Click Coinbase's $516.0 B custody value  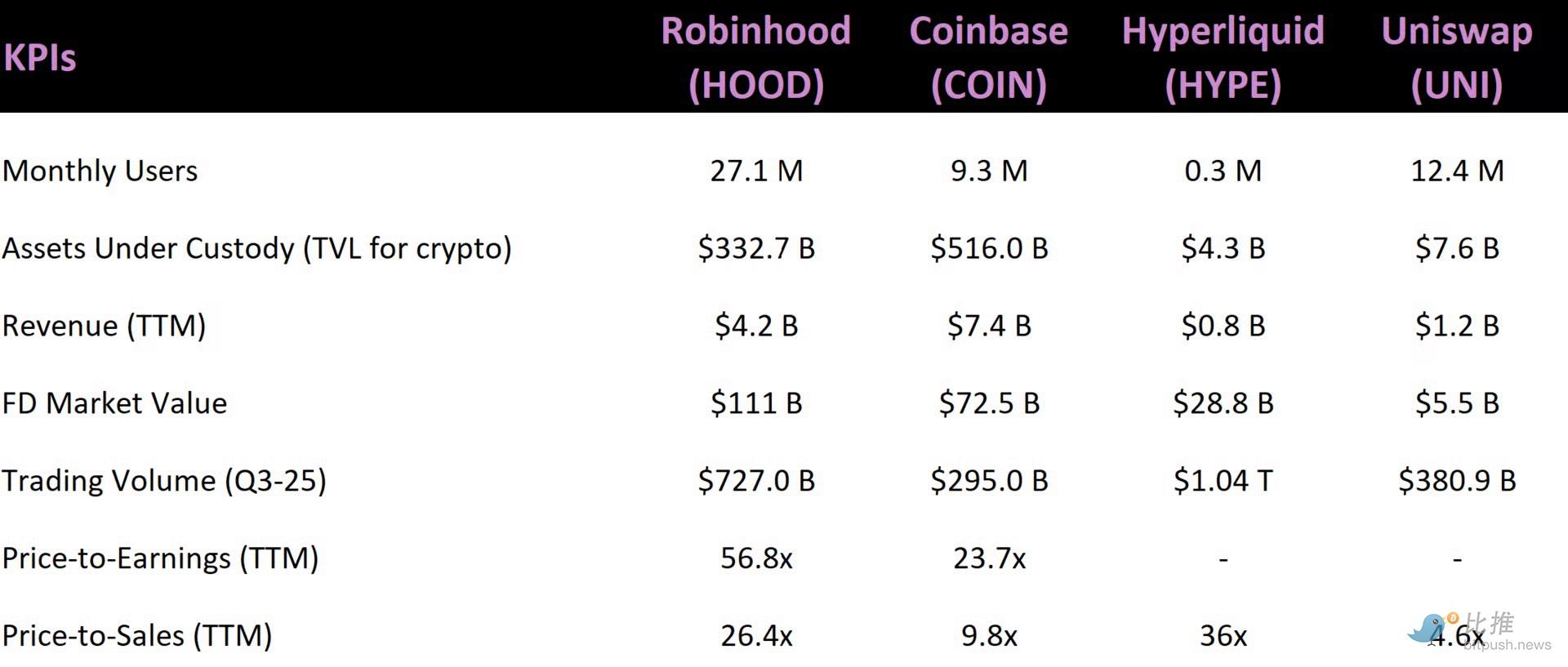[989, 248]
